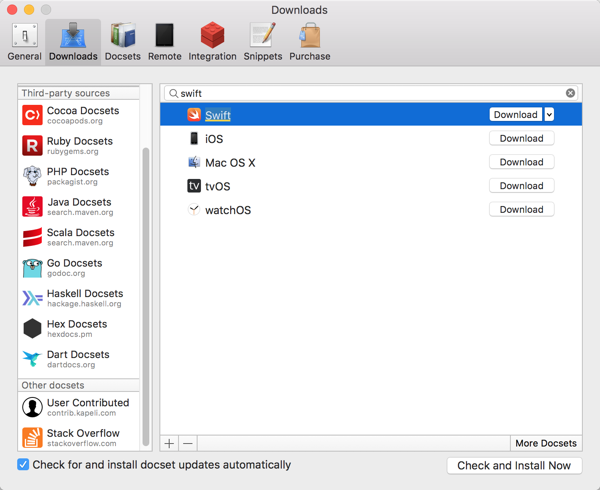Download the iOS docset
The image size is (600, 490).
tap(522, 138)
